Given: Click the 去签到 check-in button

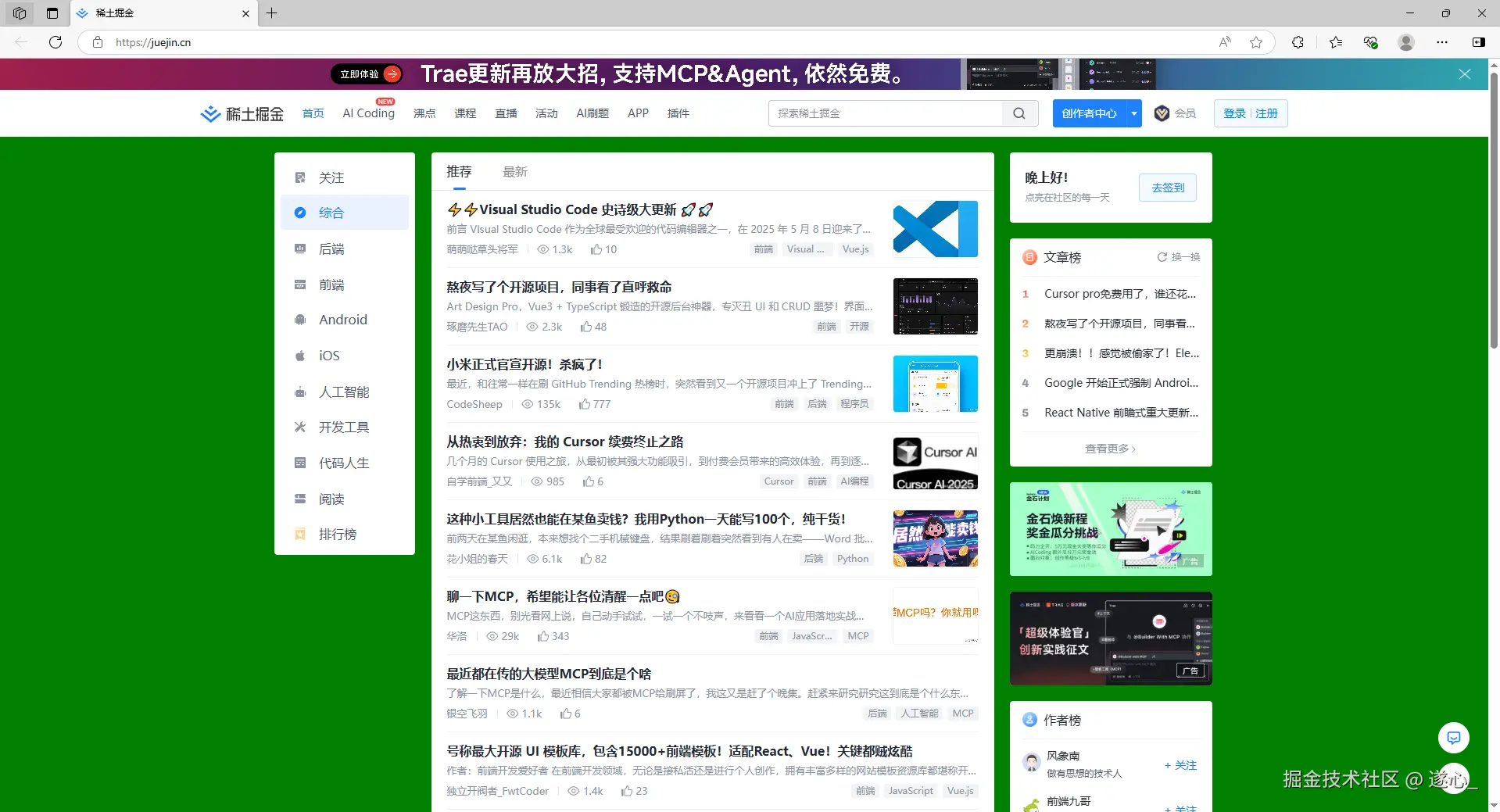Looking at the screenshot, I should [x=1167, y=188].
